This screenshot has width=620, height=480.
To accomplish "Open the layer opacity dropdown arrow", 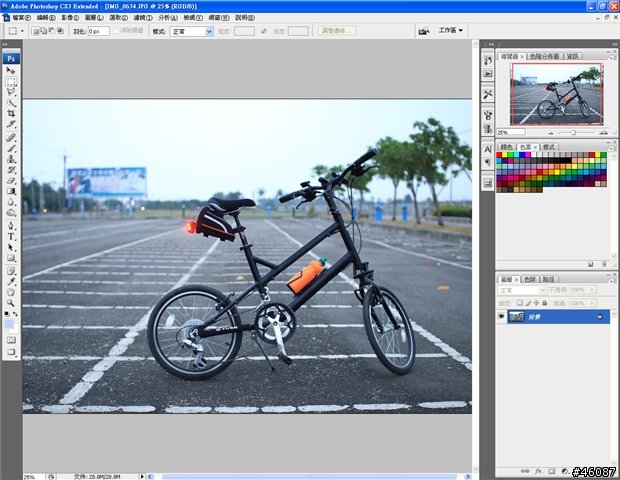I will (x=592, y=290).
